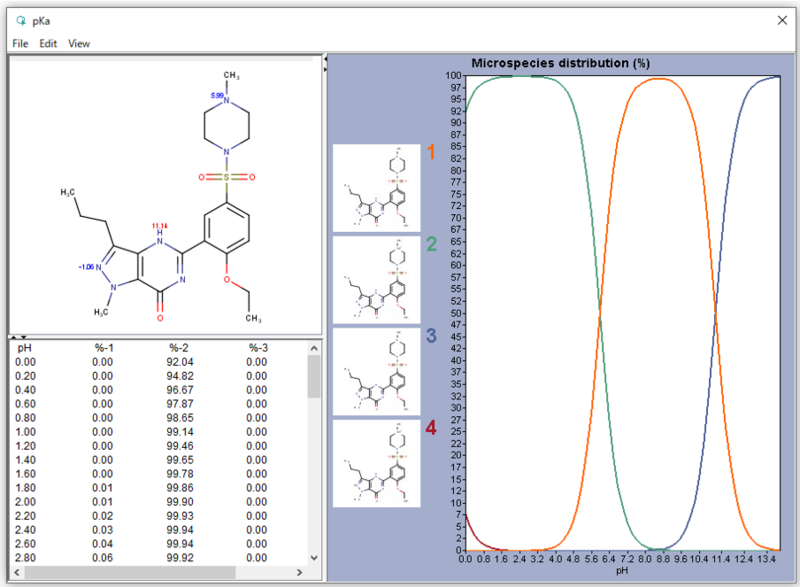800x587 pixels.
Task: Select the value 99.90 in table
Action: [180, 502]
